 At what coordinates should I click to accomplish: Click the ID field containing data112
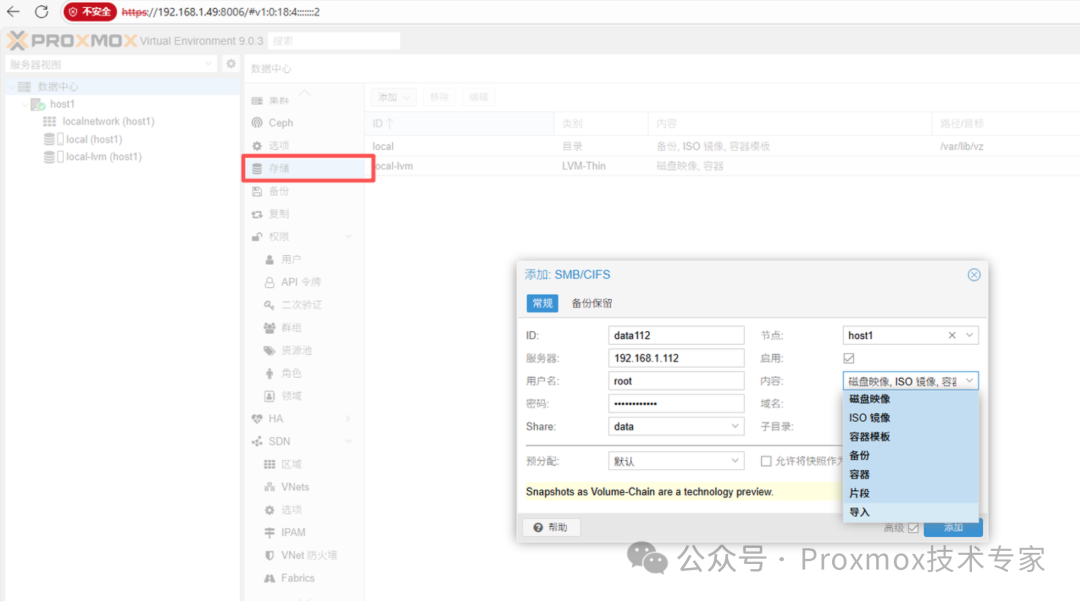(676, 335)
